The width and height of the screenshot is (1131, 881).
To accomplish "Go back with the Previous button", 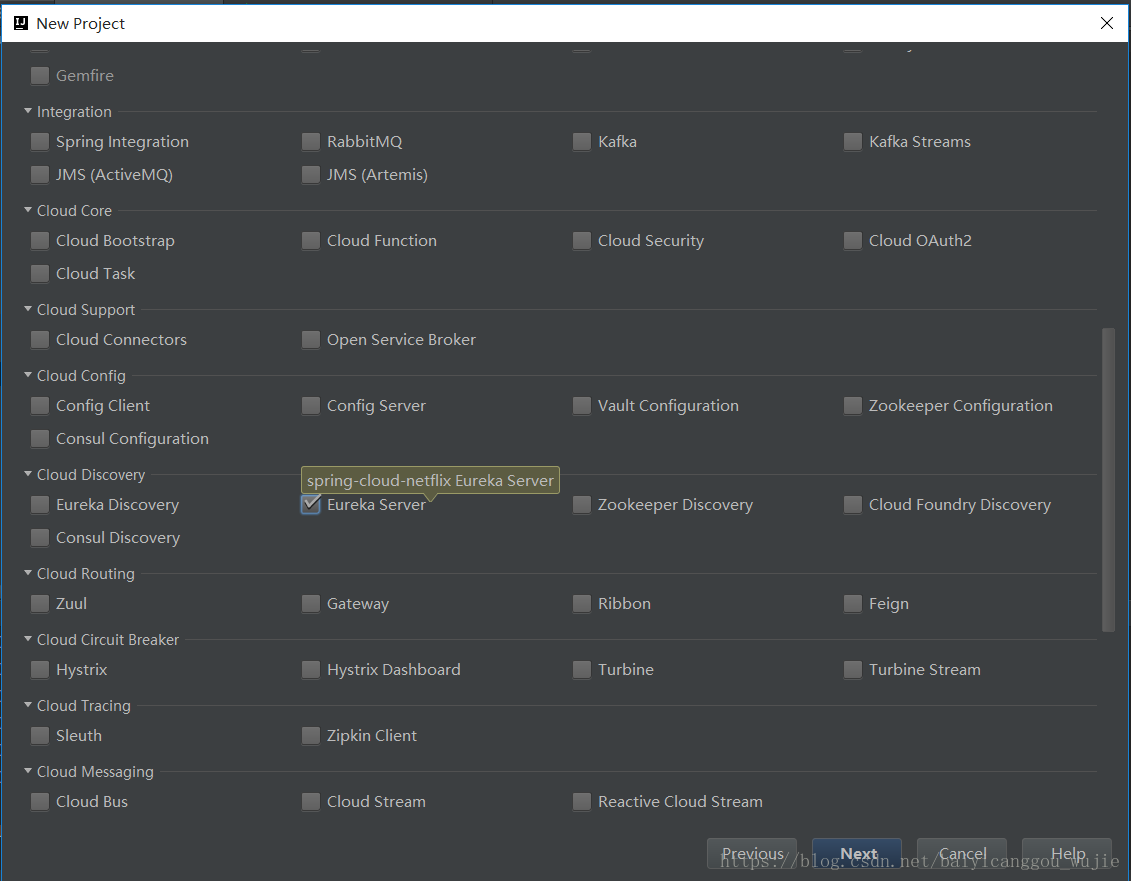I will (752, 854).
